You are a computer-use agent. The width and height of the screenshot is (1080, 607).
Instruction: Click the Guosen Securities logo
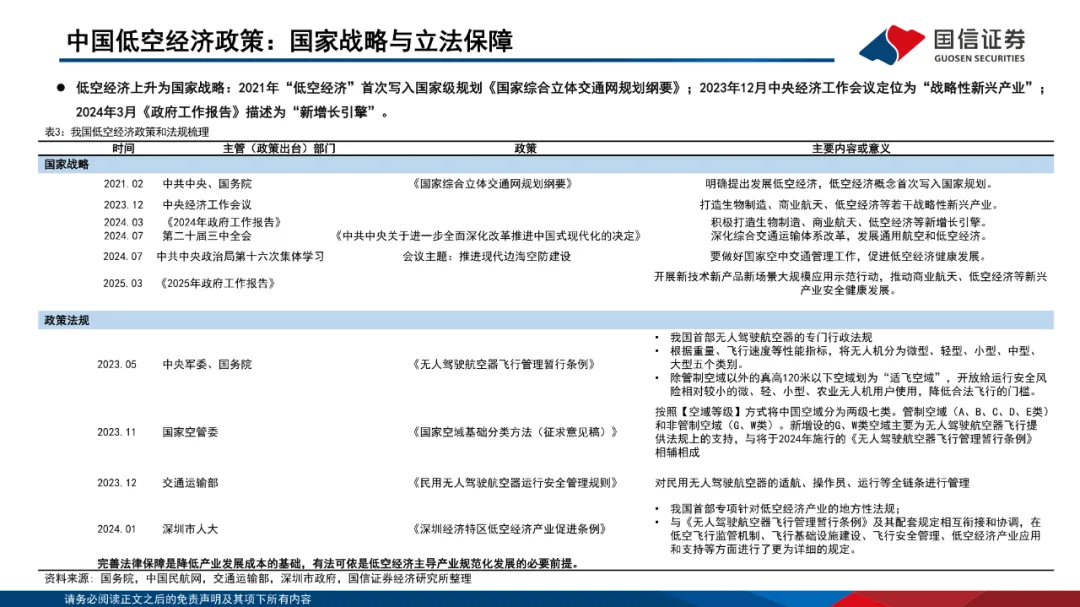(x=942, y=43)
